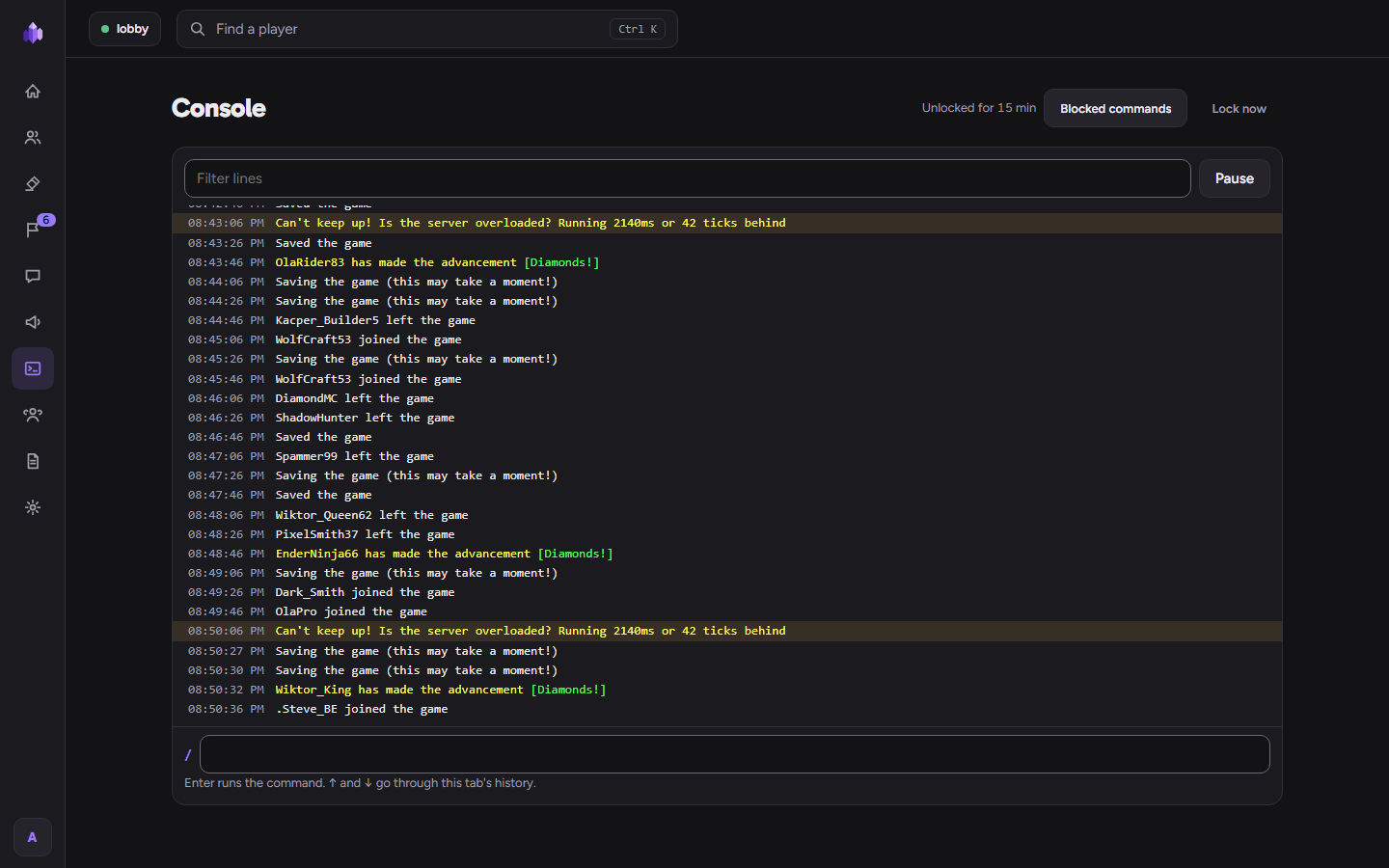Select the WolfCraft53 joined line at 08:45:46
The width and height of the screenshot is (1389, 868).
click(x=727, y=379)
